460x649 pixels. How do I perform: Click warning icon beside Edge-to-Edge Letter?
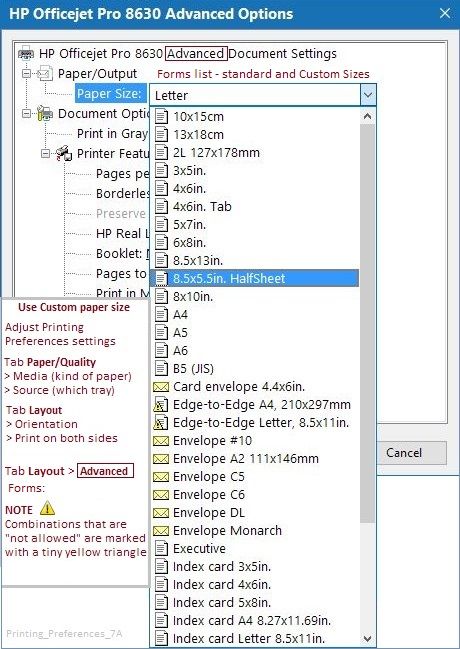click(x=161, y=423)
